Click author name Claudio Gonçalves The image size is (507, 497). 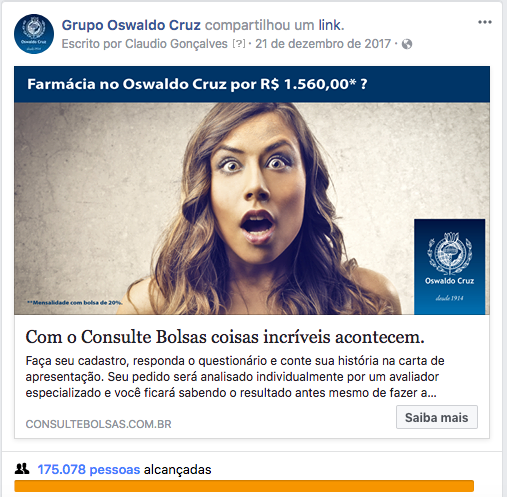point(176,44)
